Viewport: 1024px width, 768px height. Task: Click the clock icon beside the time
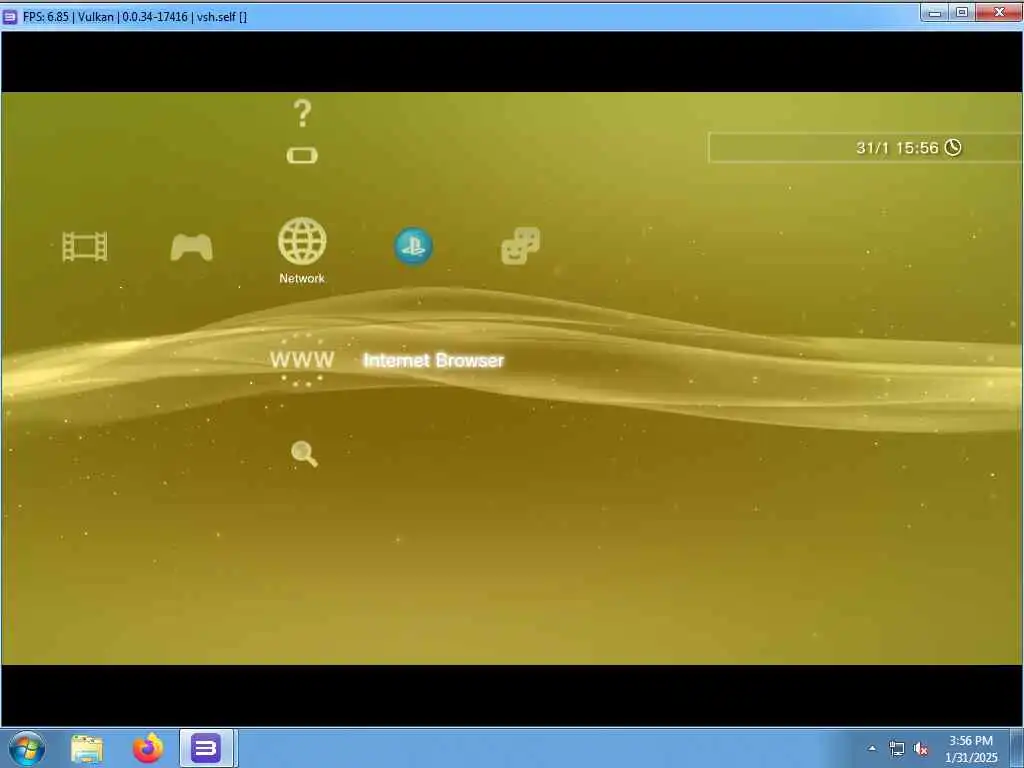click(953, 148)
